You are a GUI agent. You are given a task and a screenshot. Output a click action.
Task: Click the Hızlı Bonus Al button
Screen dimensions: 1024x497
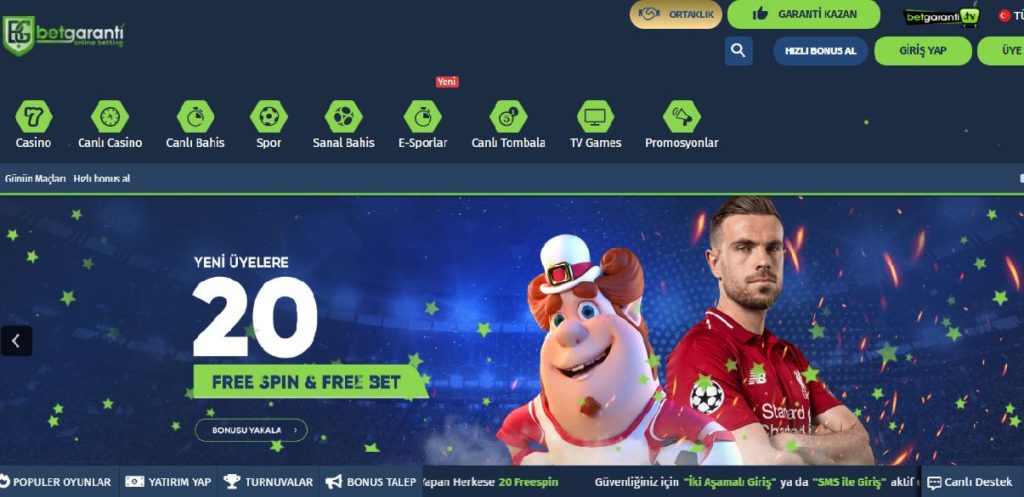820,51
